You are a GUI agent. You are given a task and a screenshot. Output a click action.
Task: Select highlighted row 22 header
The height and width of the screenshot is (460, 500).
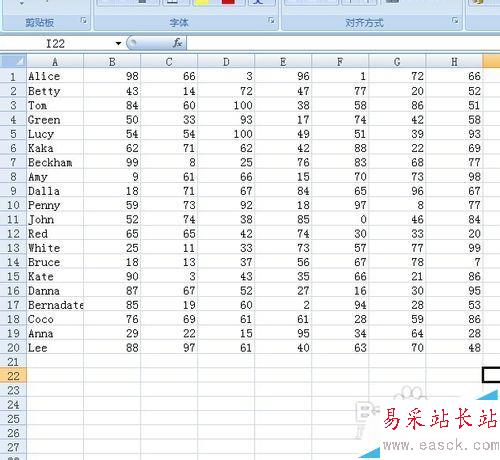(13, 376)
